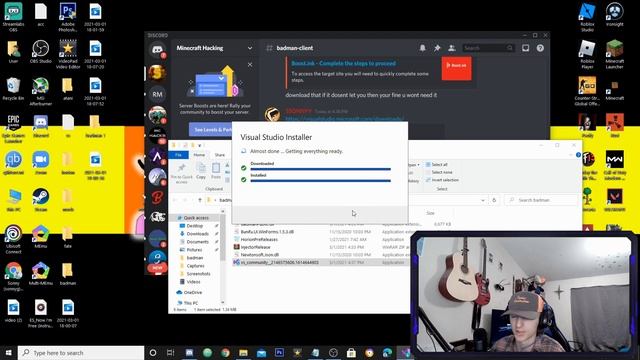Toggle Discord member list icon

point(451,48)
